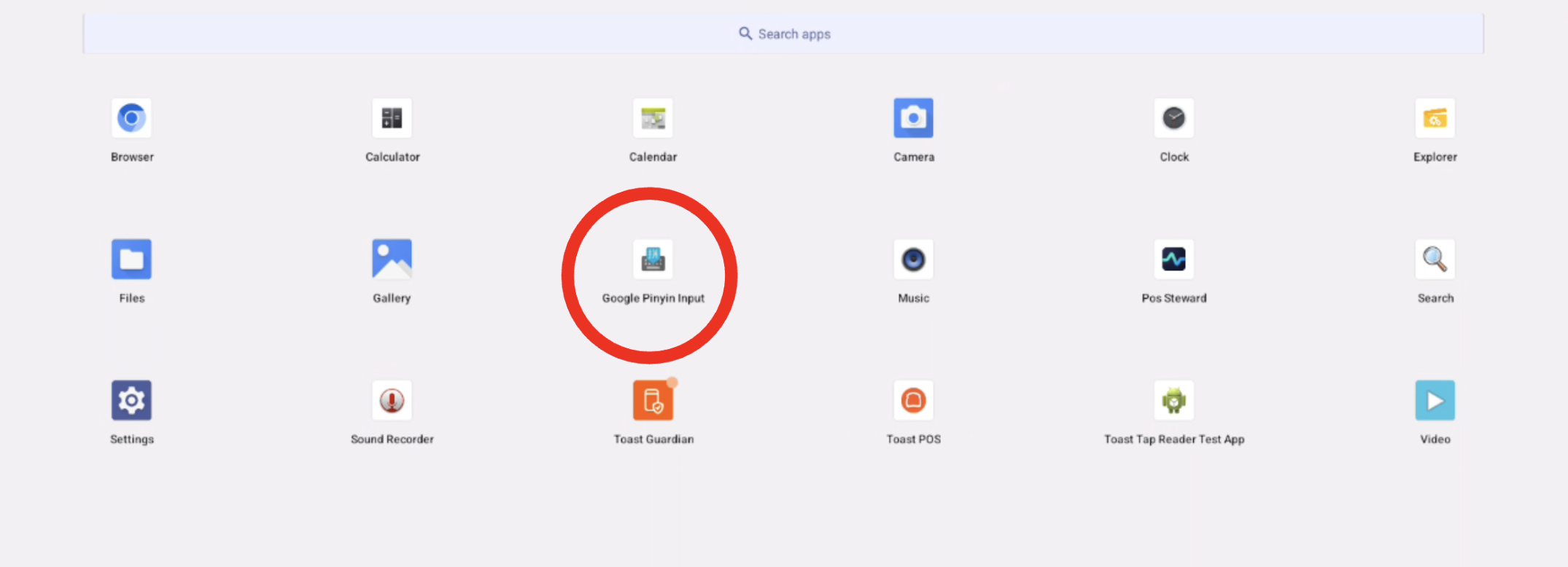Open the Browser app

[131, 118]
